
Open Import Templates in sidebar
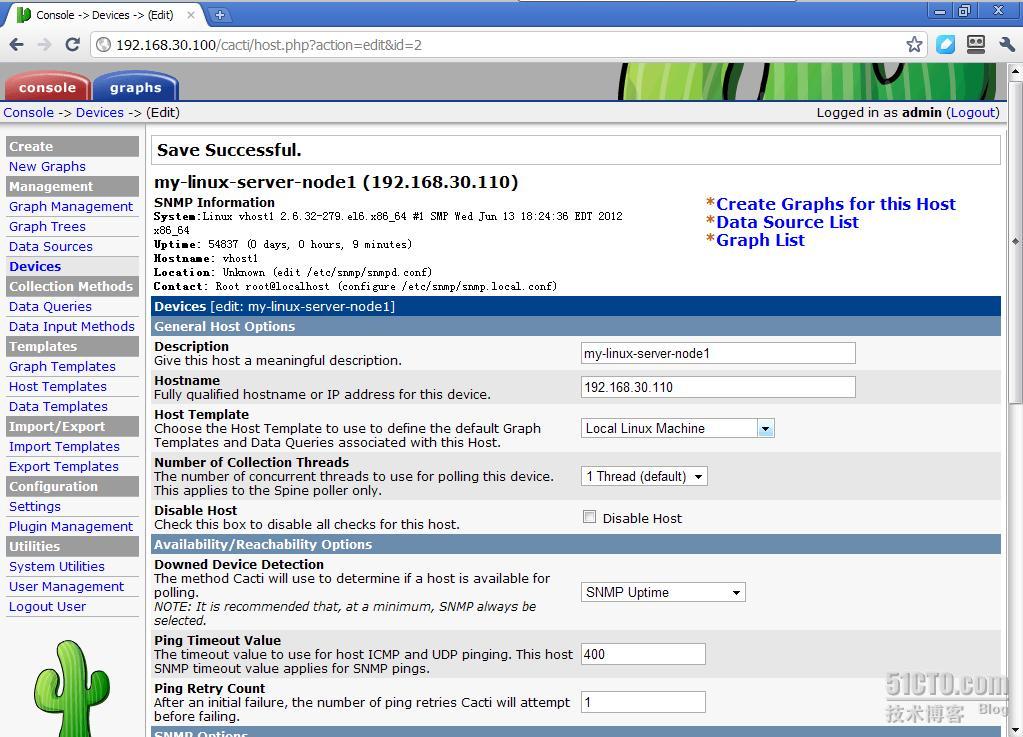click(x=64, y=446)
